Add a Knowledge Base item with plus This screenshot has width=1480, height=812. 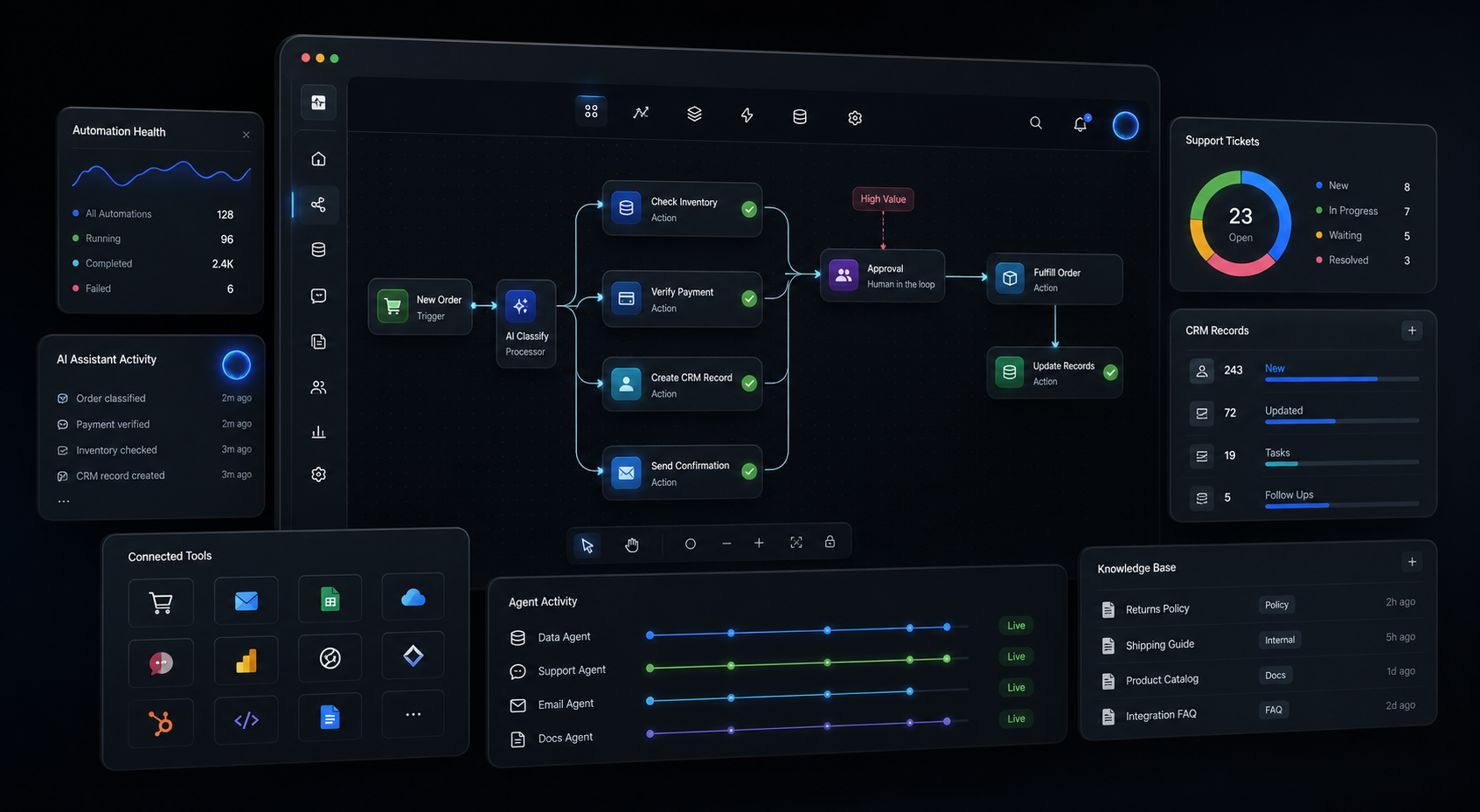[x=1412, y=562]
